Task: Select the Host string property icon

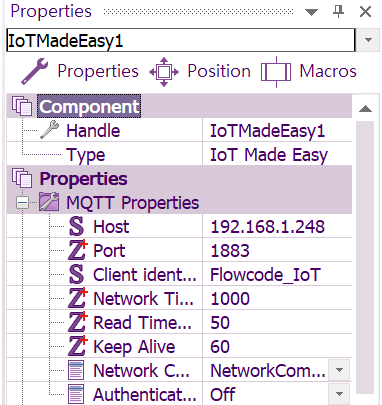Action: click(x=77, y=226)
